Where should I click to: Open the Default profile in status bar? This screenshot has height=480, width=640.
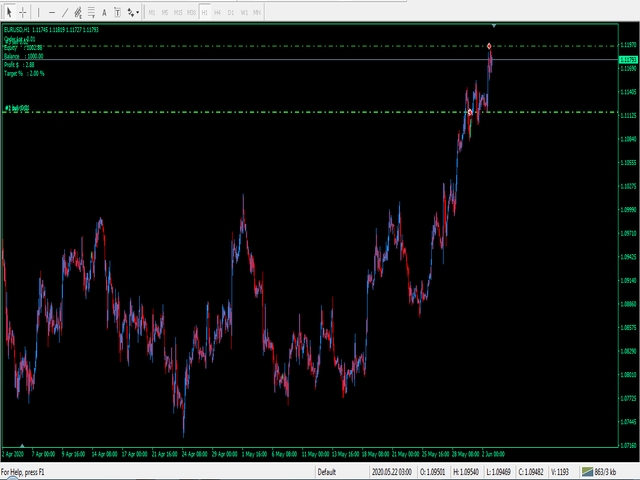tap(327, 472)
